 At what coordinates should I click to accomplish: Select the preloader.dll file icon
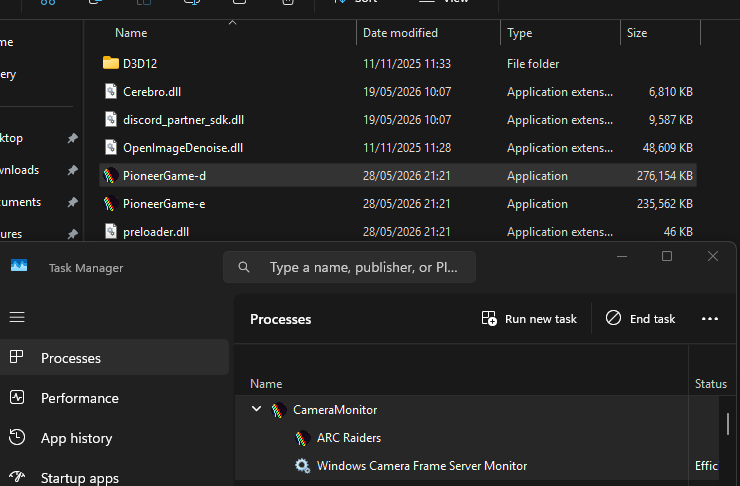[x=110, y=231]
